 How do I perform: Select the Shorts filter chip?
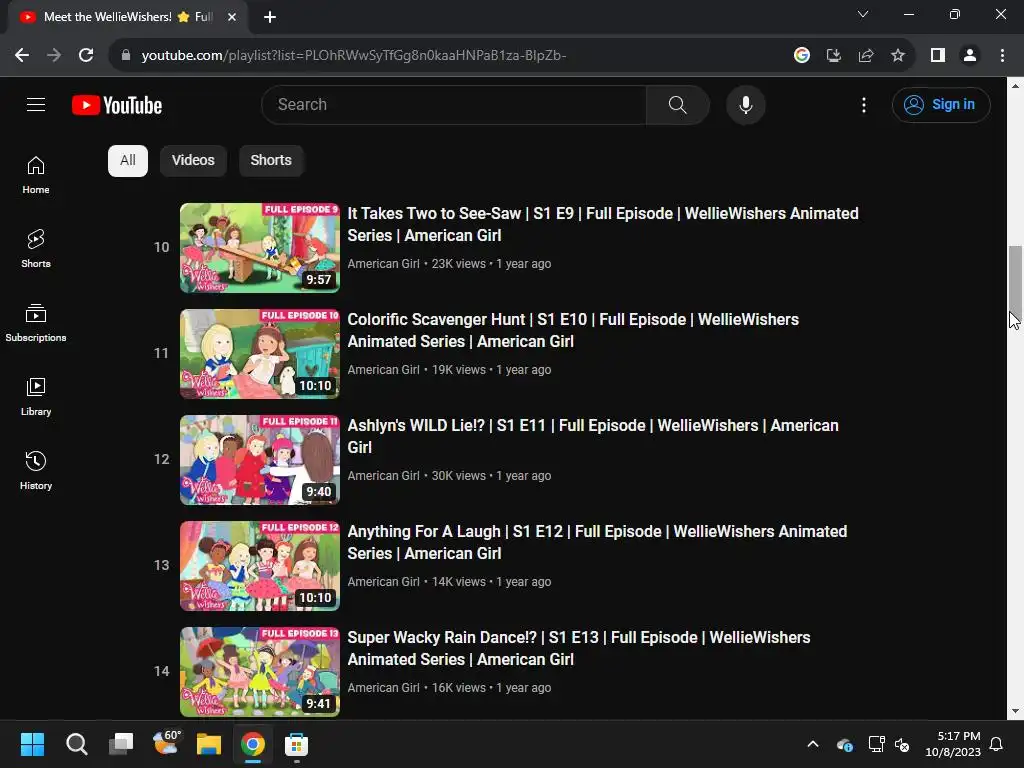(271, 161)
